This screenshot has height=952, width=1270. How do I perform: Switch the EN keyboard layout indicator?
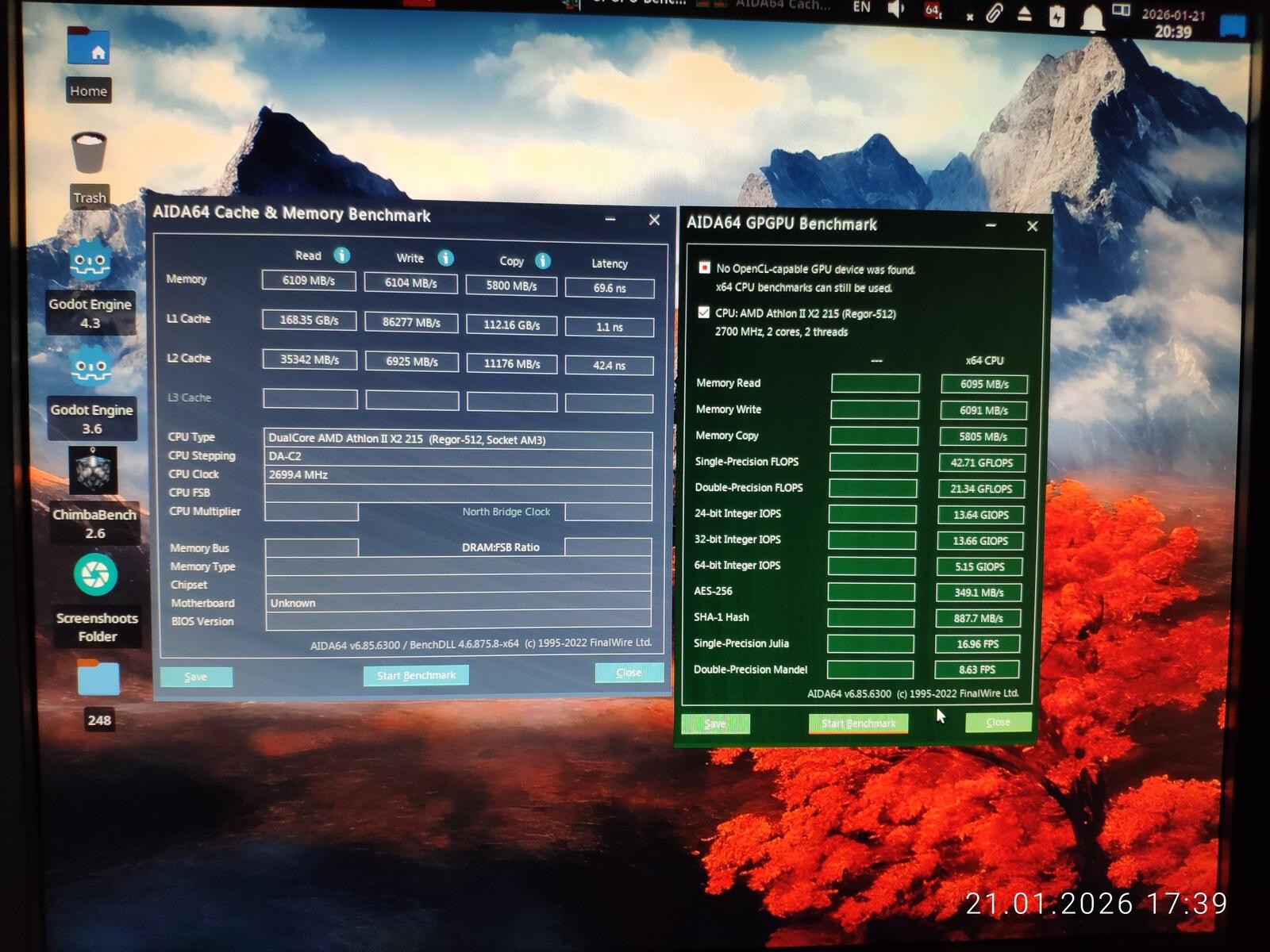(x=862, y=7)
